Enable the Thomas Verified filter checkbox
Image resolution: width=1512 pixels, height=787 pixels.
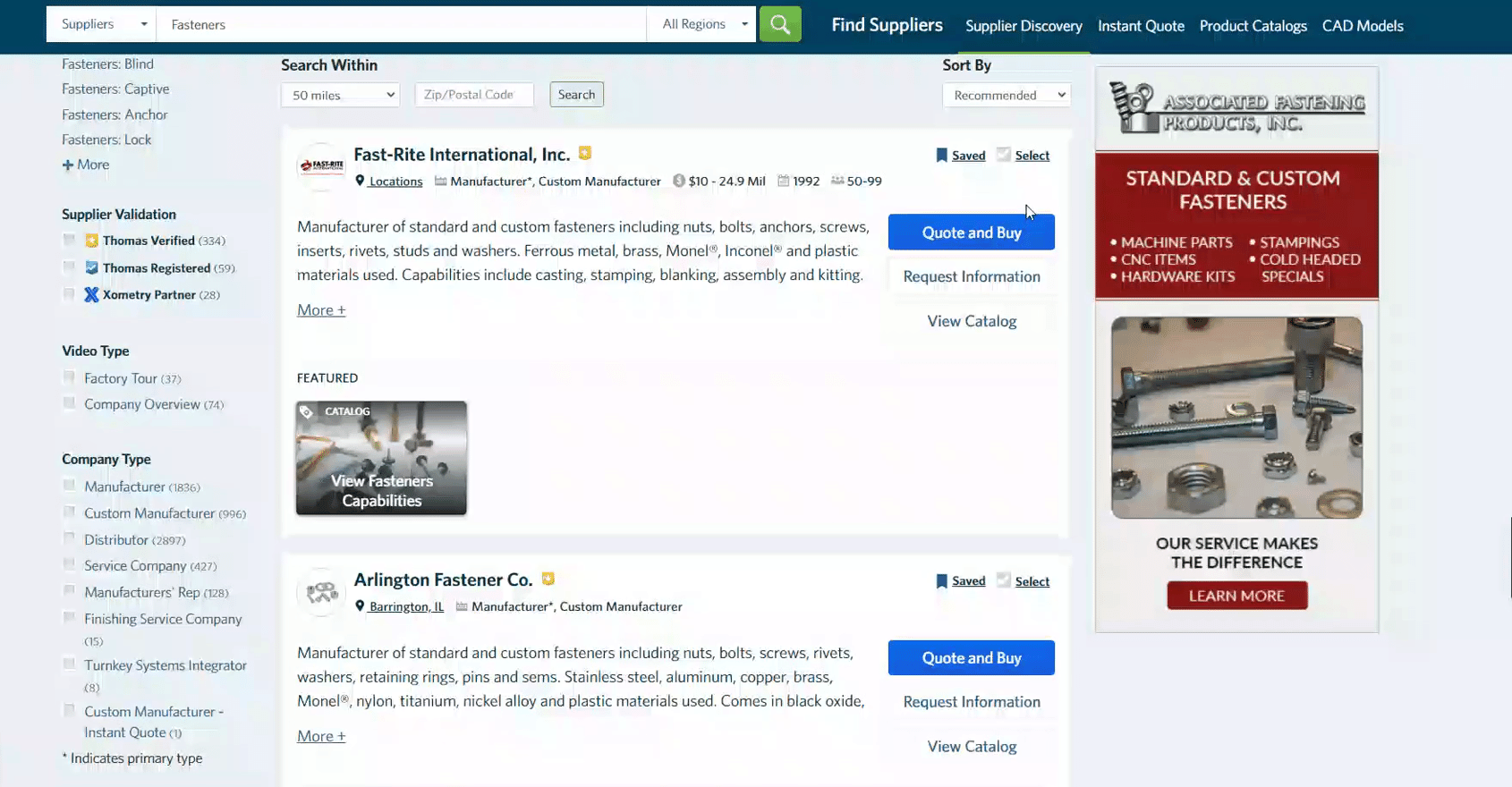coord(69,240)
